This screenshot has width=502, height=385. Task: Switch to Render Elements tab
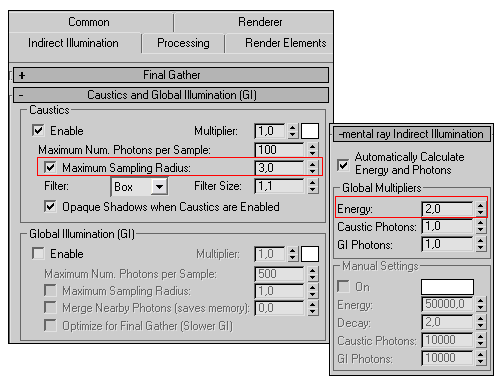pyautogui.click(x=286, y=43)
